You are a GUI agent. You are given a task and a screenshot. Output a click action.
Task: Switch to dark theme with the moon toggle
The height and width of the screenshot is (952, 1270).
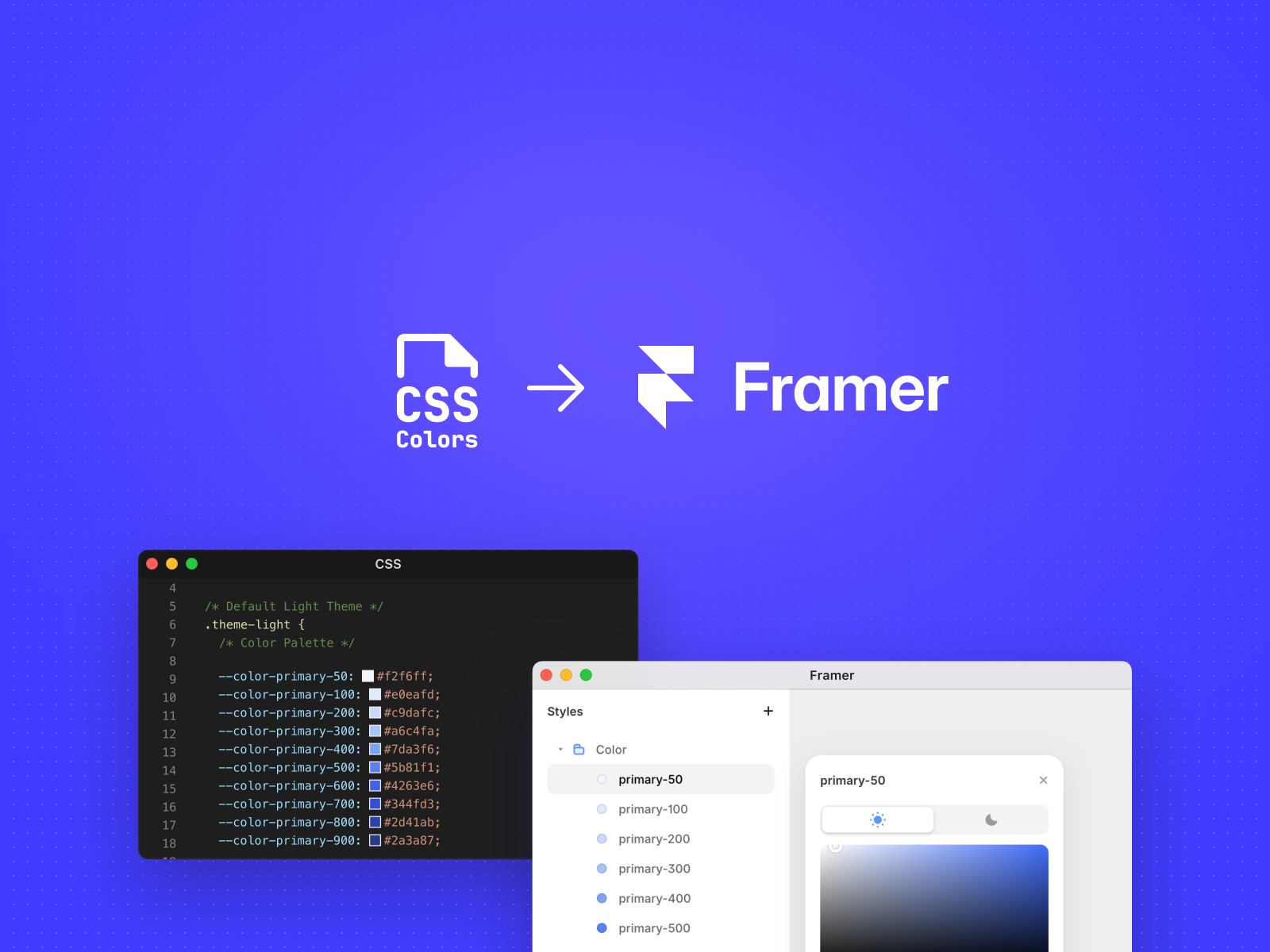point(991,820)
